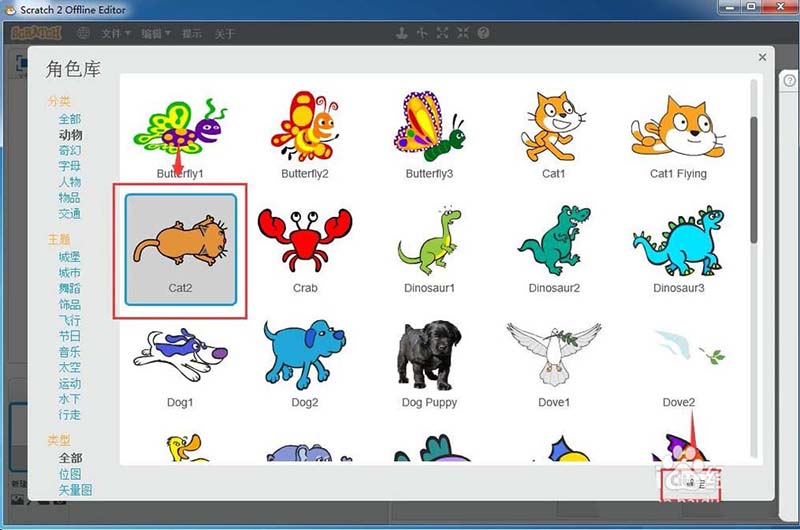Filter by 交通 category
Screen dimensions: 800x530
pyautogui.click(x=70, y=214)
